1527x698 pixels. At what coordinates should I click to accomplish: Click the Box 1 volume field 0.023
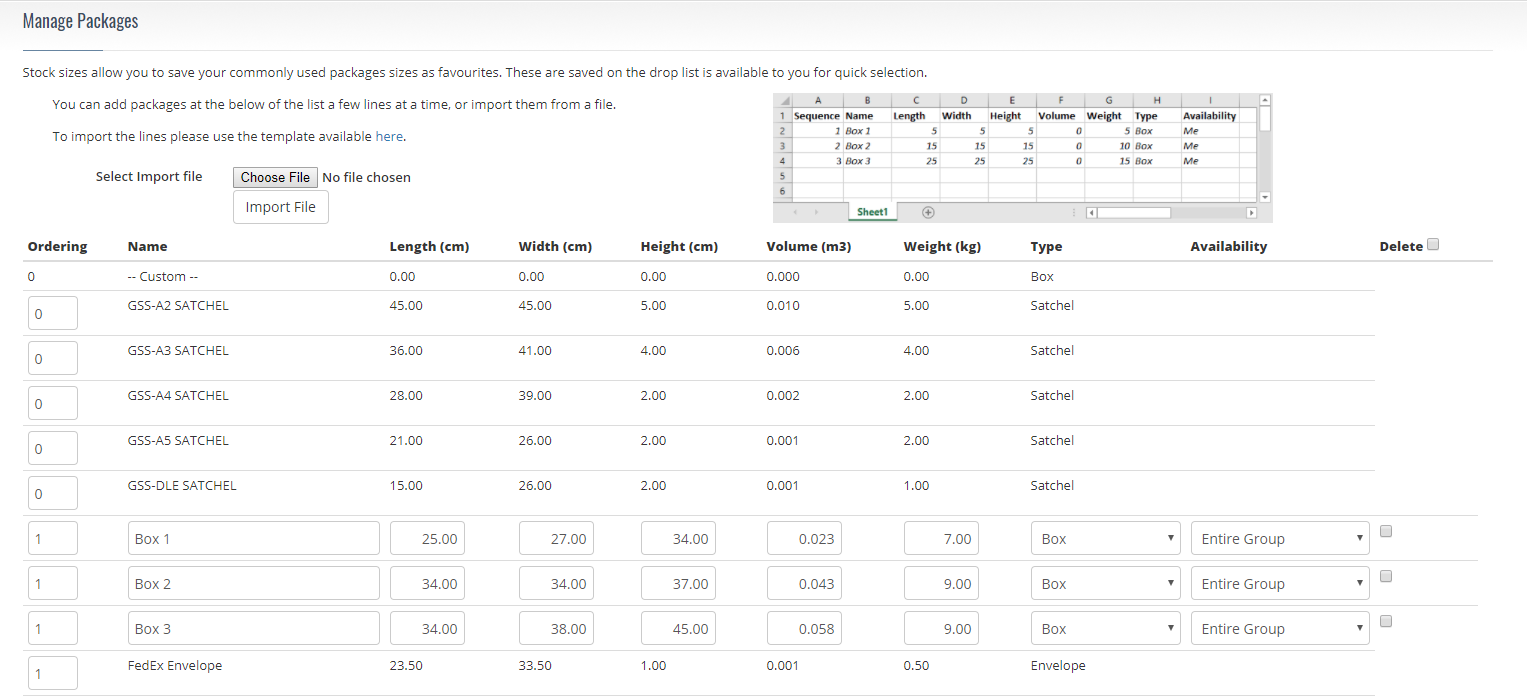(x=804, y=538)
